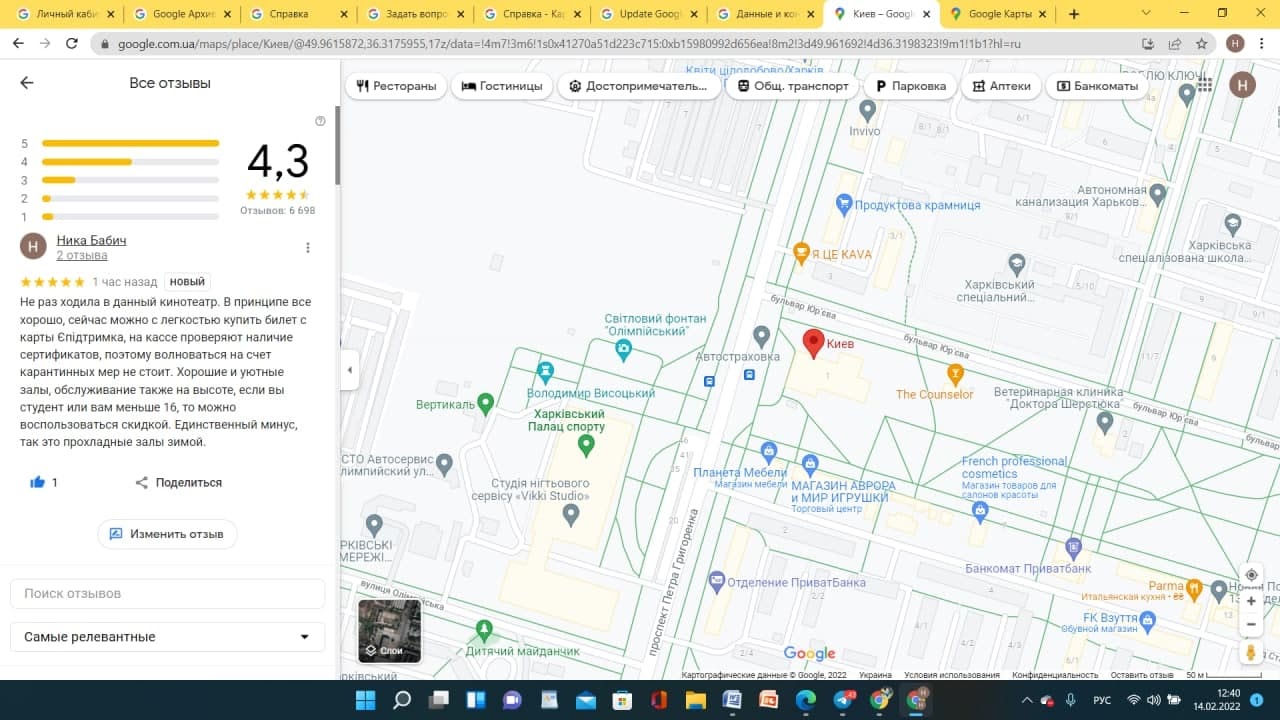Open the three-dot menu on Ника Бабич's review
Viewport: 1280px width, 720px height.
point(308,248)
